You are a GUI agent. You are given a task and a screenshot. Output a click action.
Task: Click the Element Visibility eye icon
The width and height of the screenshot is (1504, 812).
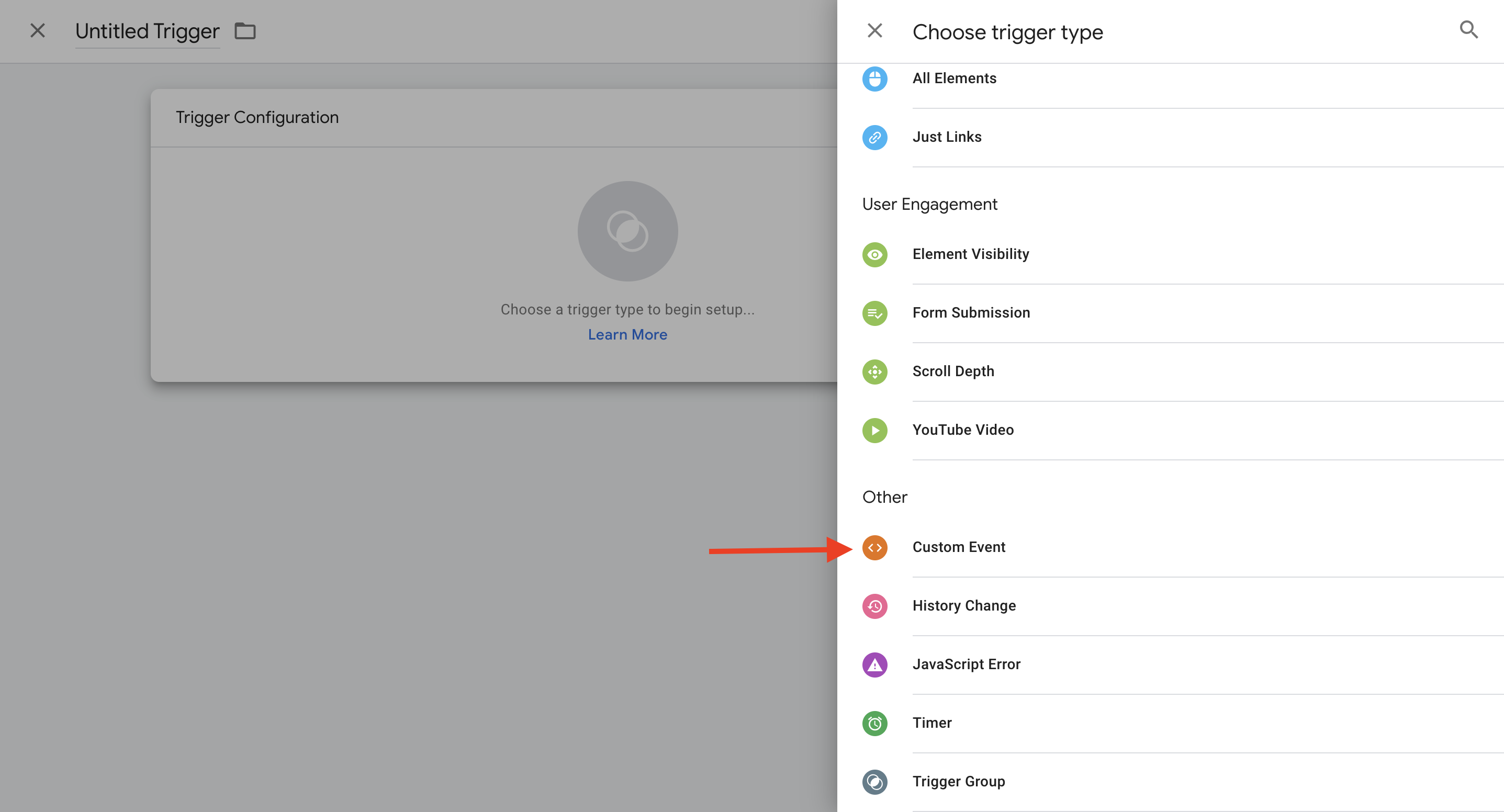click(x=874, y=254)
